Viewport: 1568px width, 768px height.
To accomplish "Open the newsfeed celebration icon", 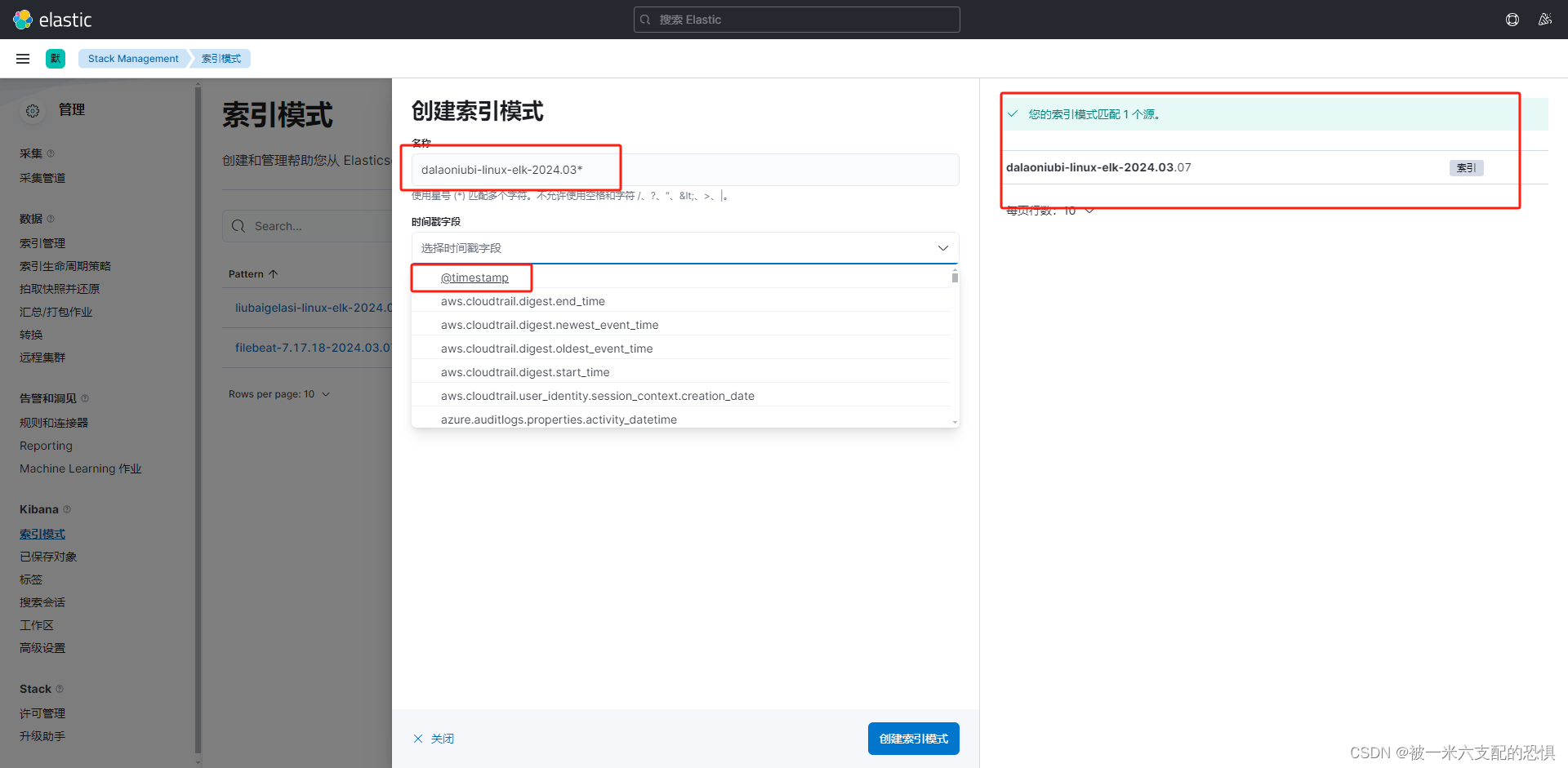I will pyautogui.click(x=1545, y=20).
